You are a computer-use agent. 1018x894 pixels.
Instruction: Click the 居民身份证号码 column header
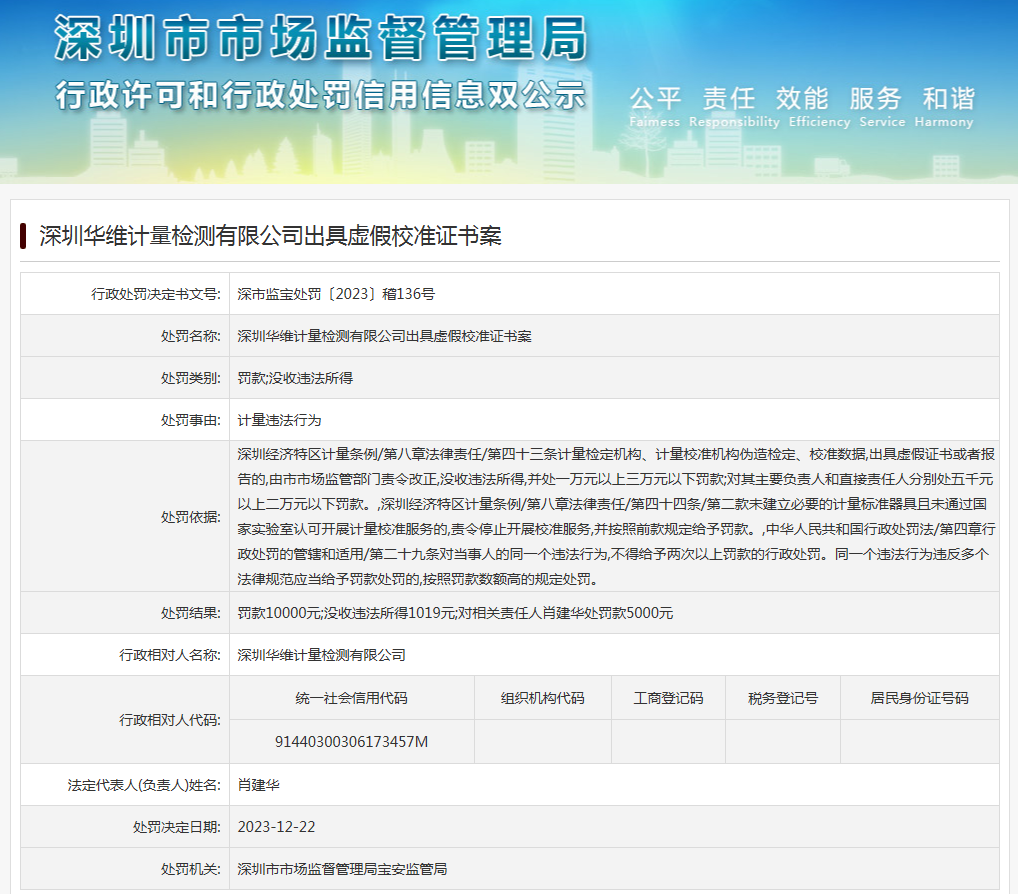[919, 698]
